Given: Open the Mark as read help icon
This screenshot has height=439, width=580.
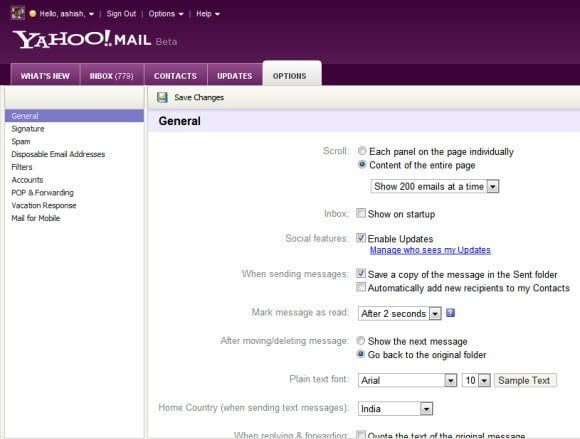Looking at the screenshot, I should (x=450, y=313).
